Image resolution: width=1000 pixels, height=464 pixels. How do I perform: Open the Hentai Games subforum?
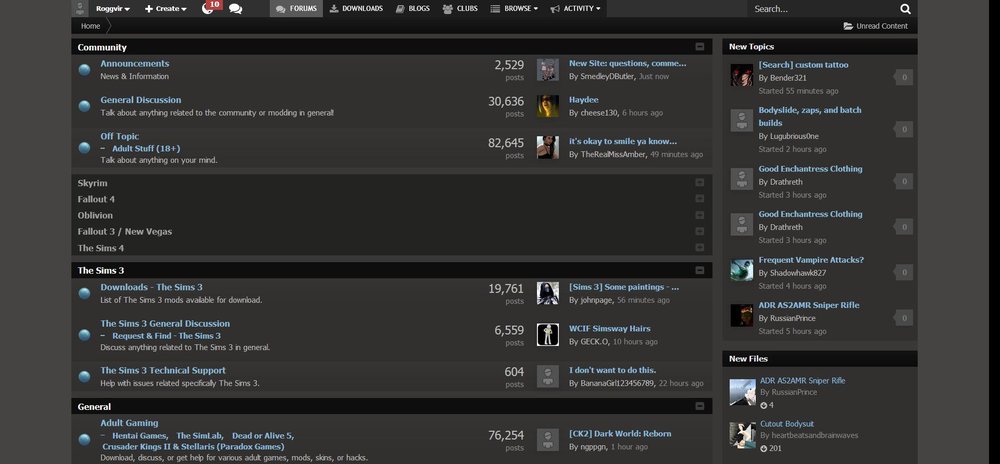139,436
